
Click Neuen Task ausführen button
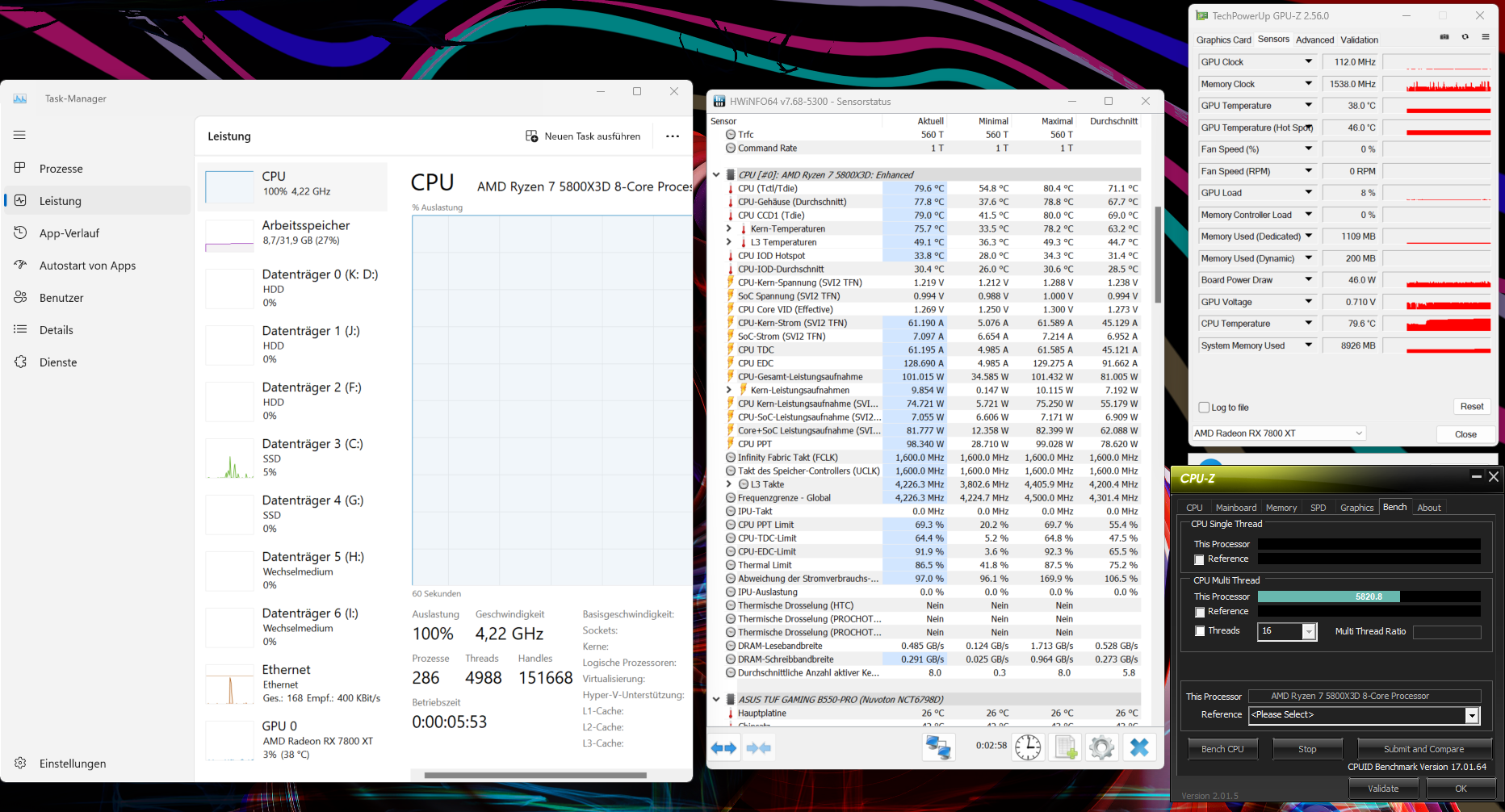583,136
